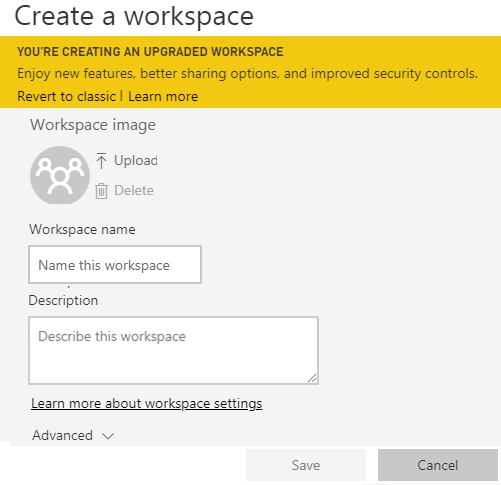Image resolution: width=501 pixels, height=485 pixels.
Task: Click the Advanced chevron arrow
Action: (x=108, y=436)
